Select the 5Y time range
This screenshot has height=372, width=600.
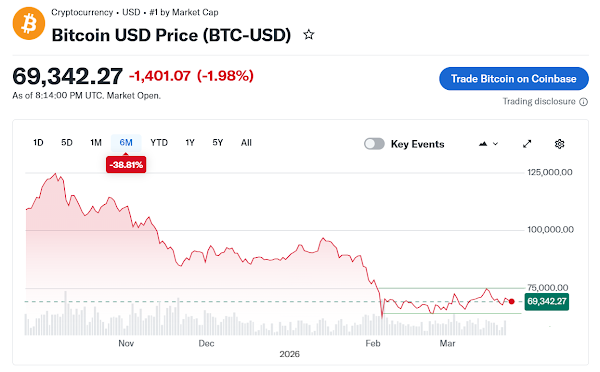pos(217,143)
